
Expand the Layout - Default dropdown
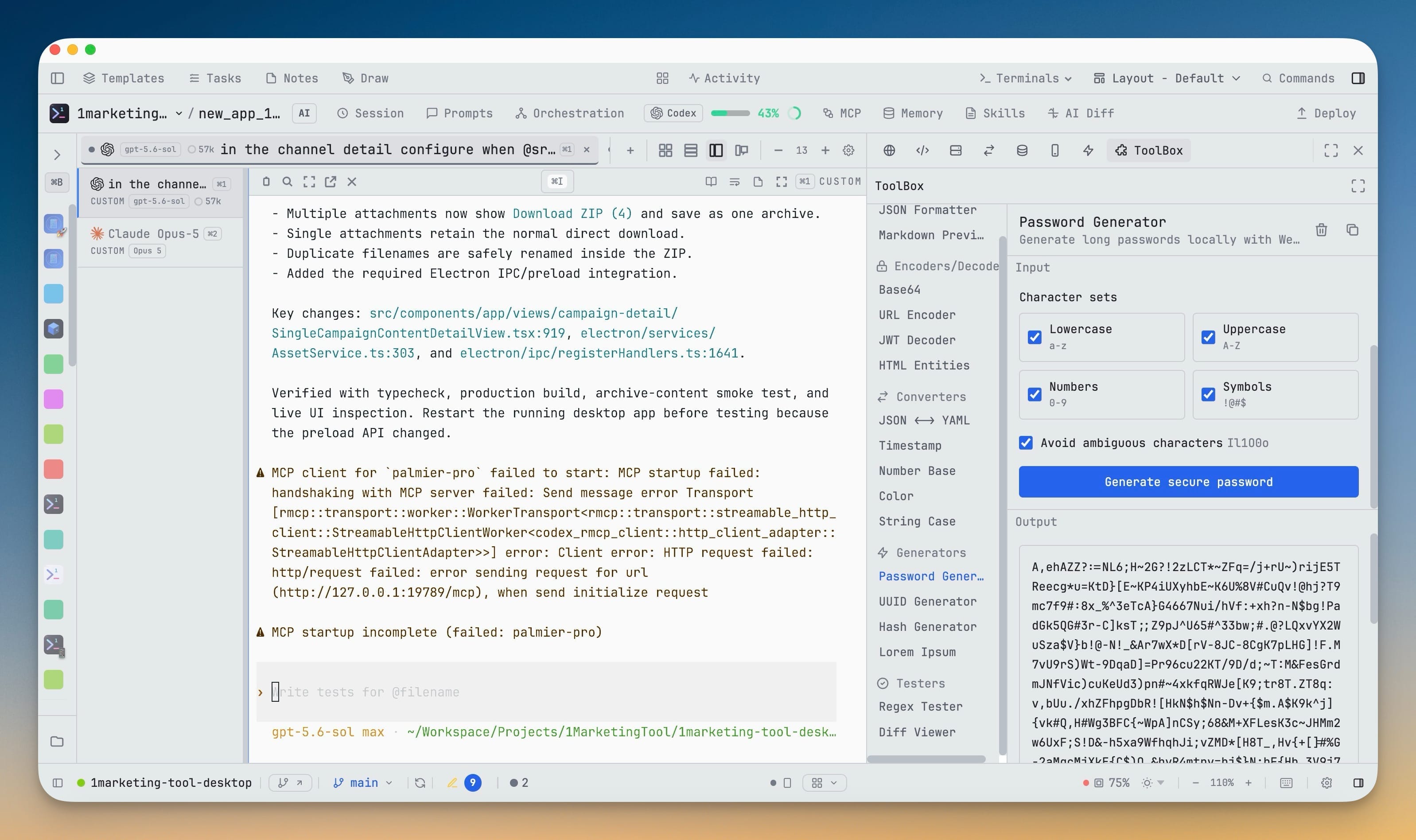click(x=1167, y=78)
